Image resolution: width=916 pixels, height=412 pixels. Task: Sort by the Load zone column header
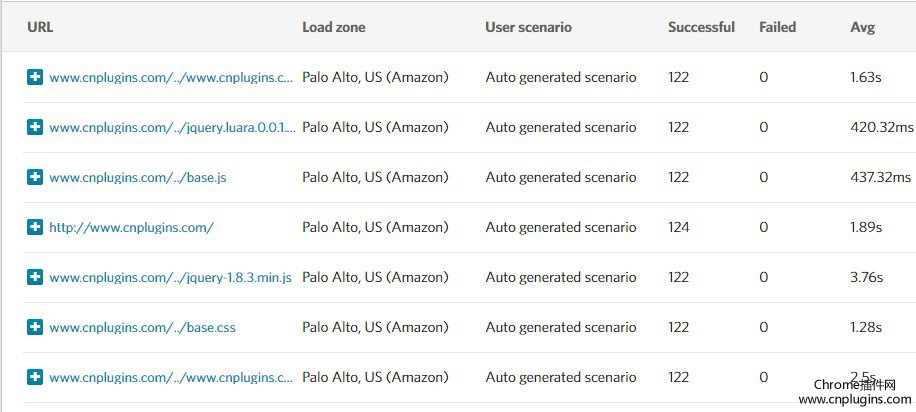pyautogui.click(x=334, y=27)
